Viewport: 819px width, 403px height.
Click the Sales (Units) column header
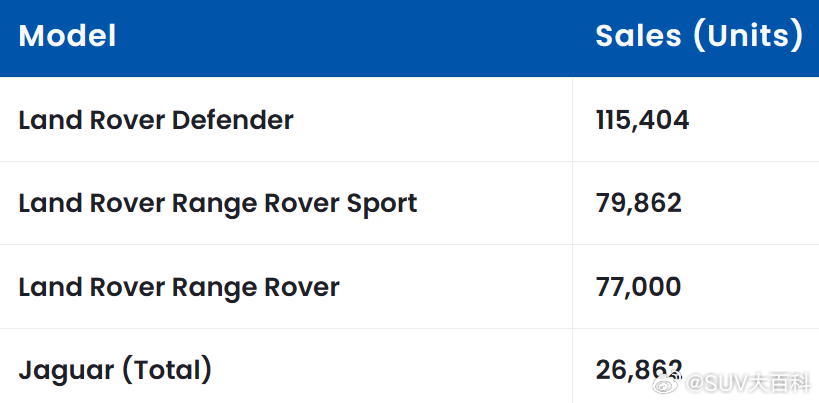coord(699,35)
